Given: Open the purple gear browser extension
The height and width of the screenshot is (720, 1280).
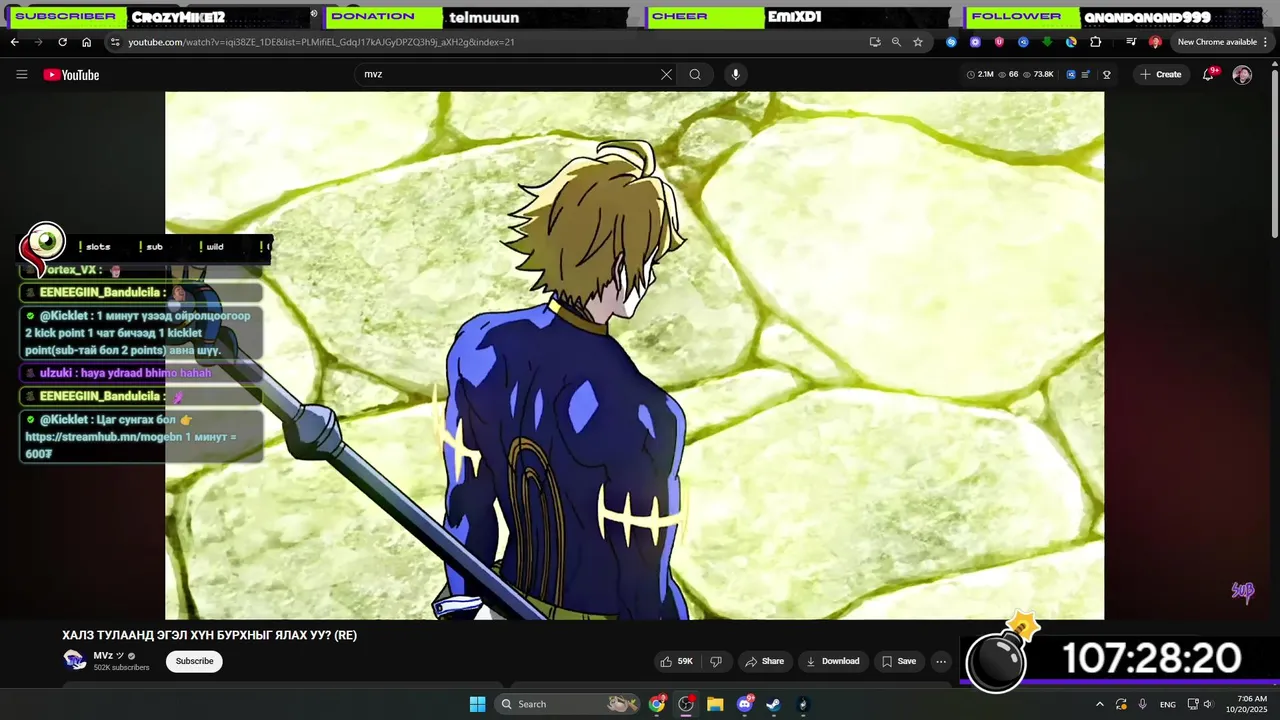Looking at the screenshot, I should point(975,42).
